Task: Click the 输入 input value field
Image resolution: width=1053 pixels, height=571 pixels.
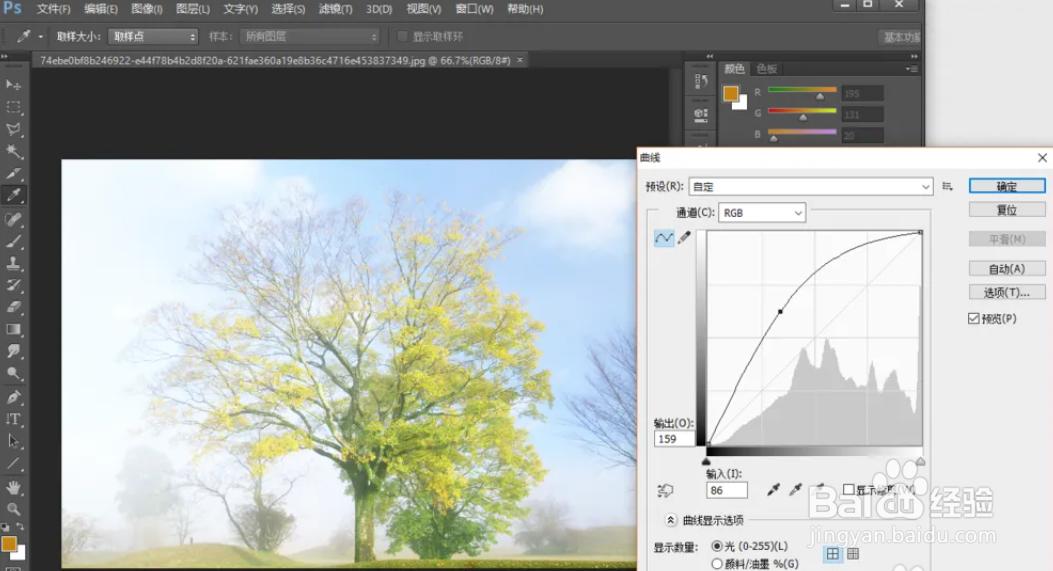Action: 727,490
